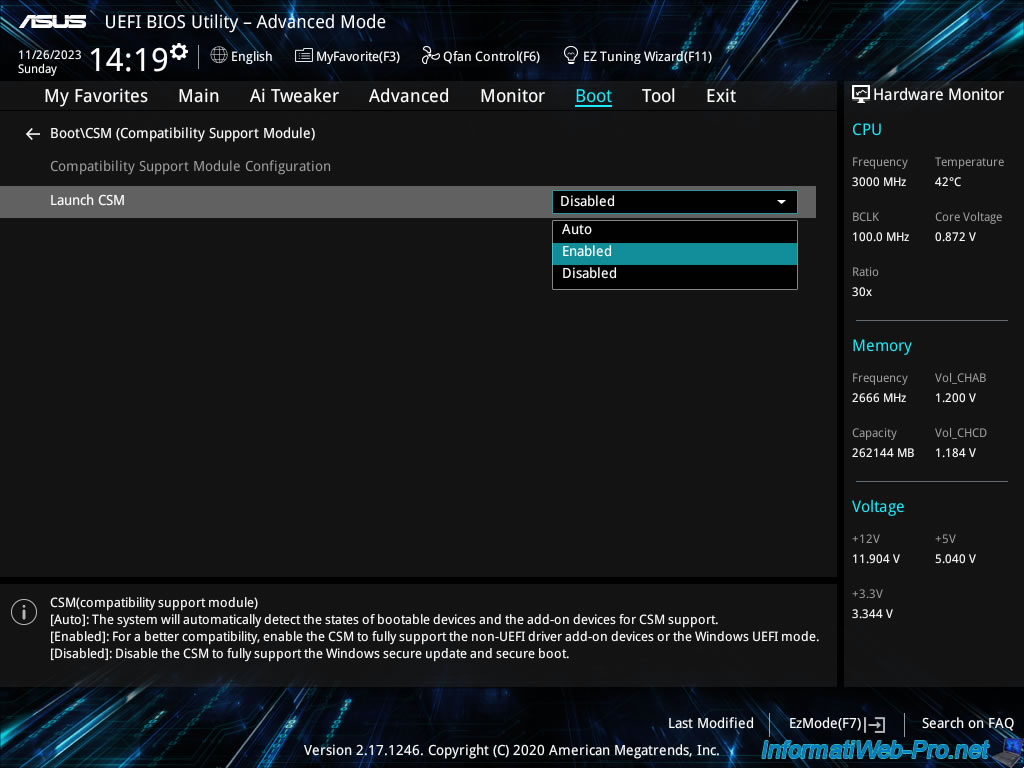Click the ASUS logo
Screen dimensions: 1024x768
(52, 22)
